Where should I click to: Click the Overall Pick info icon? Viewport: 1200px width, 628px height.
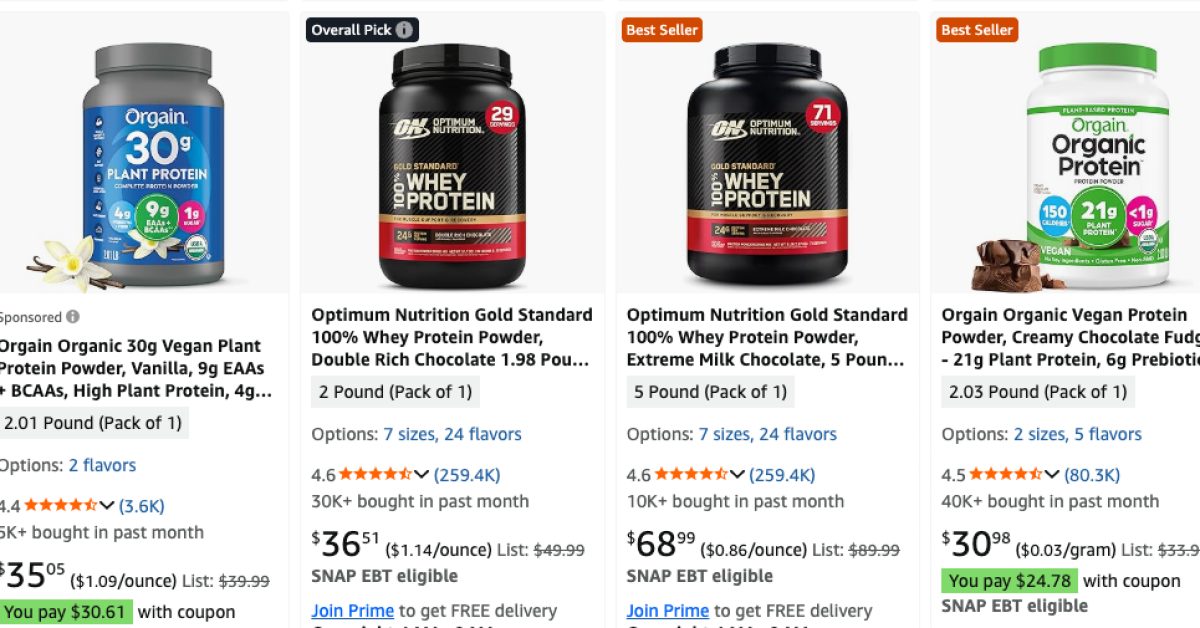pos(404,30)
